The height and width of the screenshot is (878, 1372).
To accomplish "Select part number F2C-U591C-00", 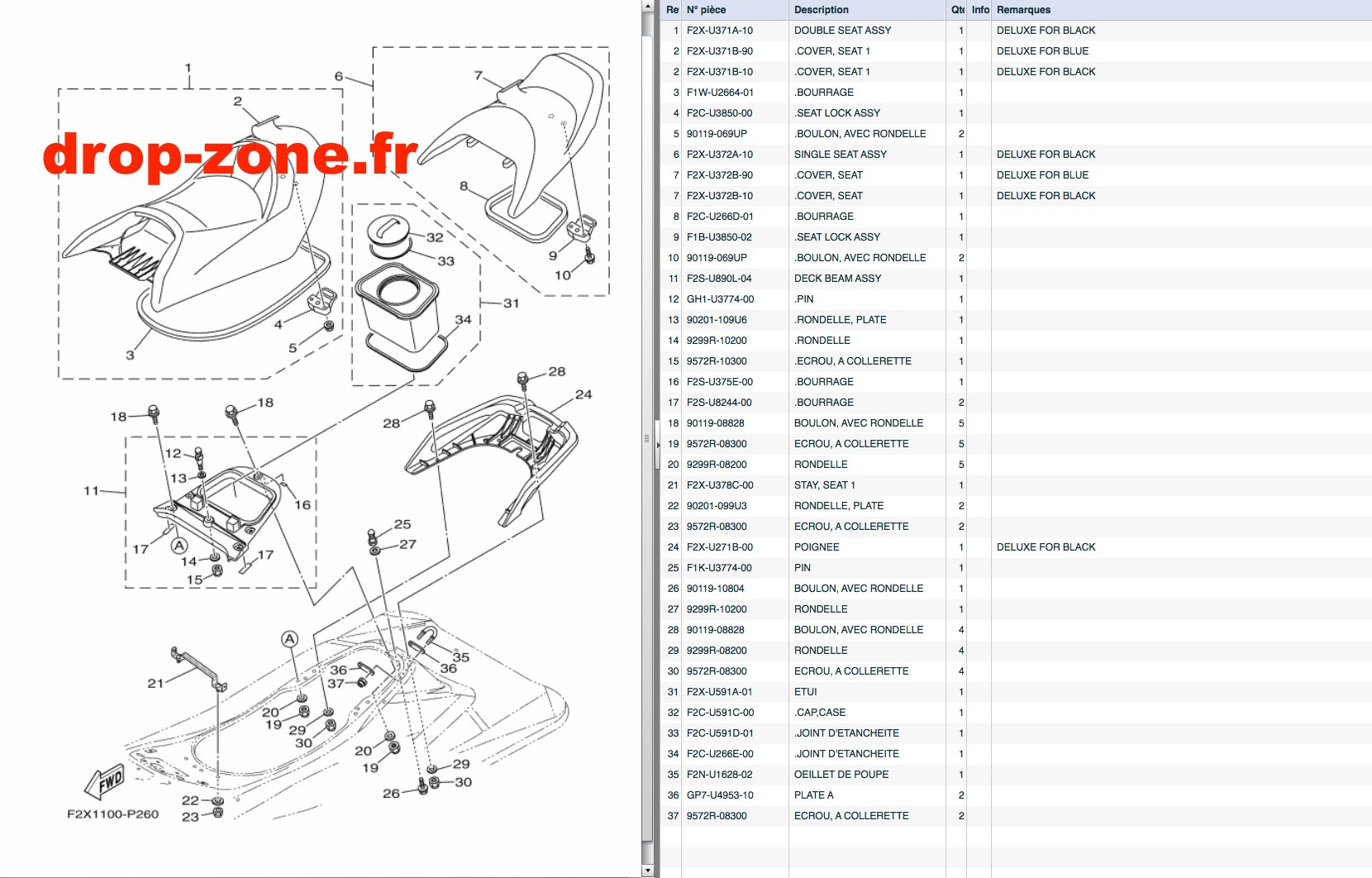I will pos(720,713).
